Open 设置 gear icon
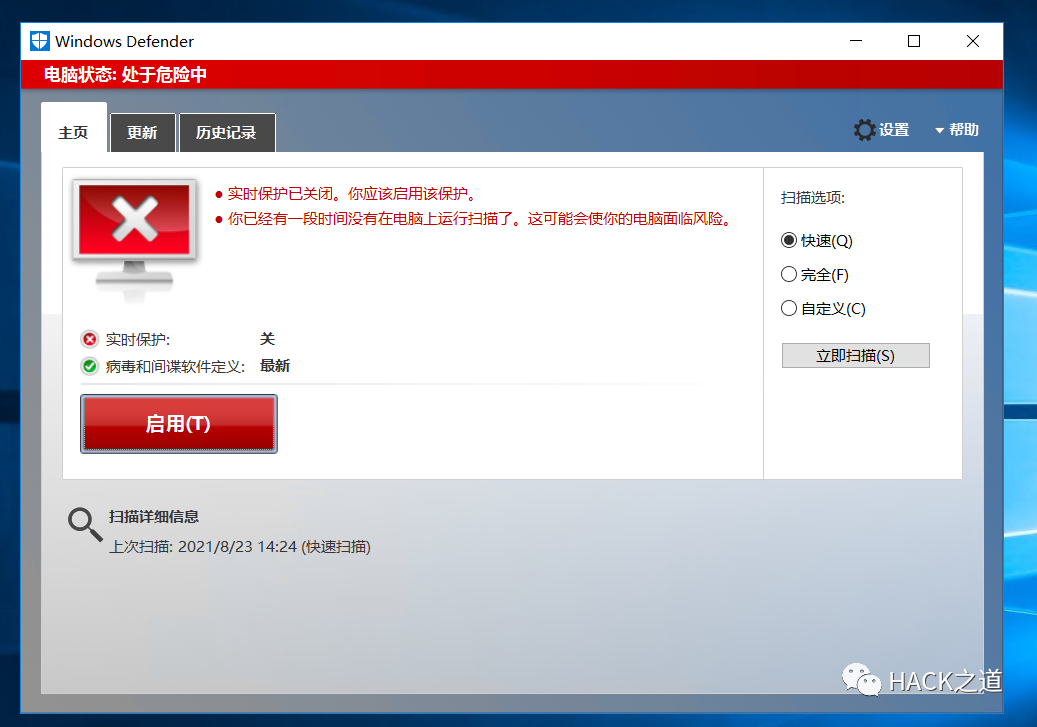Screen dimensions: 1037x727 (x=864, y=130)
